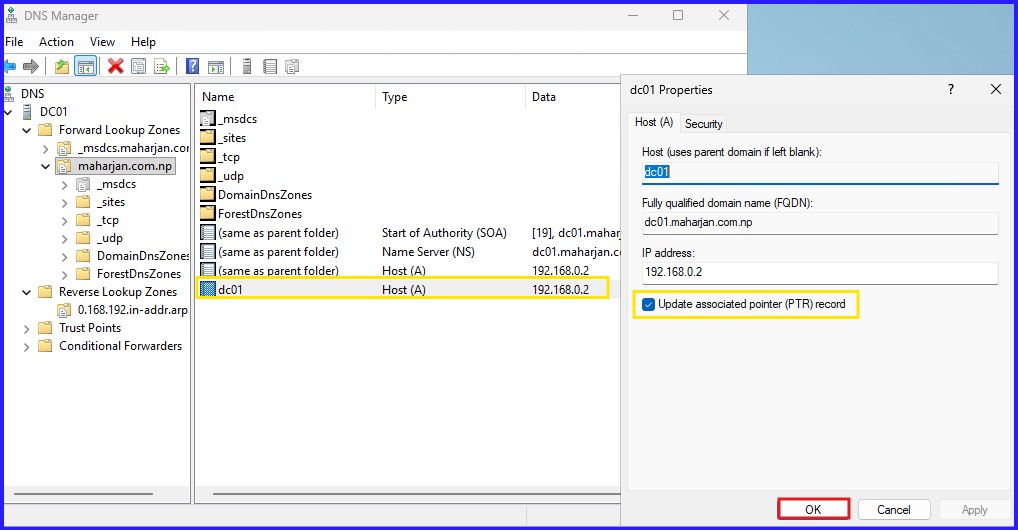Click the IP address field
This screenshot has height=530, width=1018.
click(819, 272)
